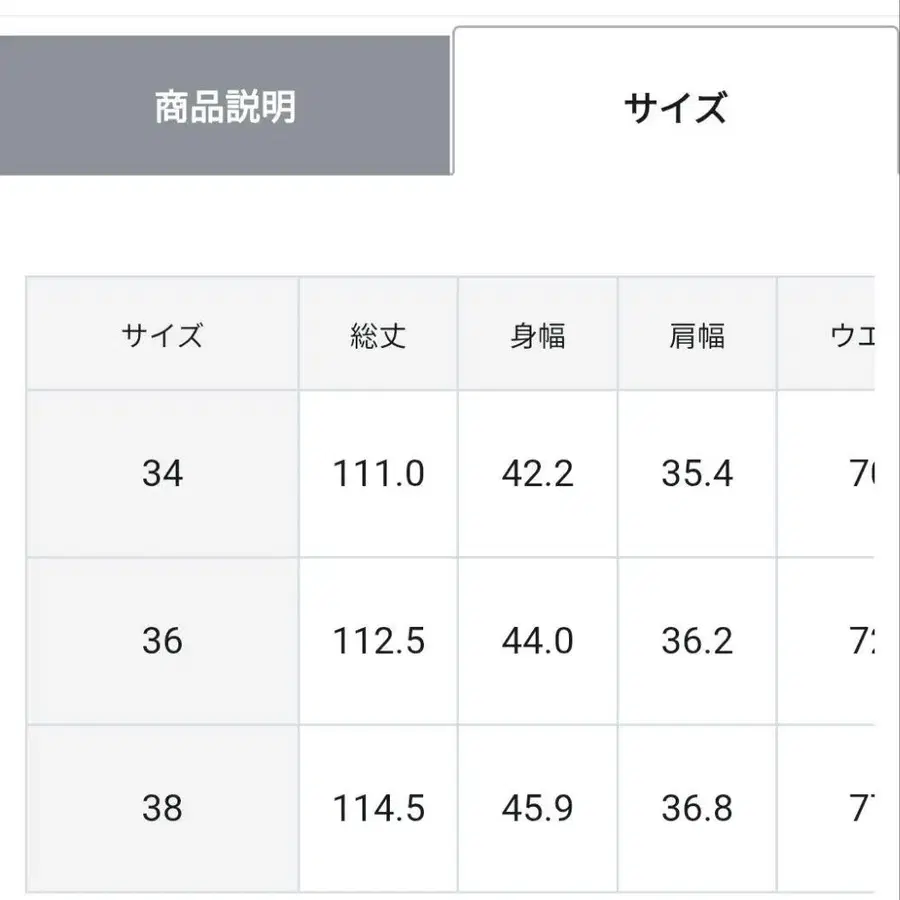The image size is (900, 900).
Task: Click the 114.5 total length cell
Action: [x=378, y=807]
